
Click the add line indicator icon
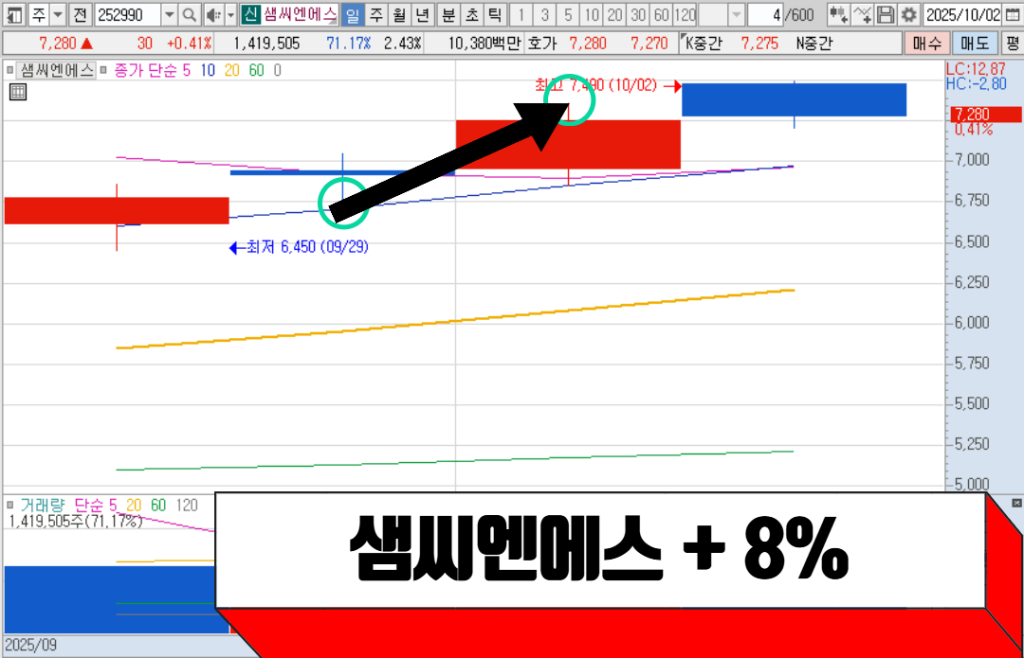coord(862,15)
